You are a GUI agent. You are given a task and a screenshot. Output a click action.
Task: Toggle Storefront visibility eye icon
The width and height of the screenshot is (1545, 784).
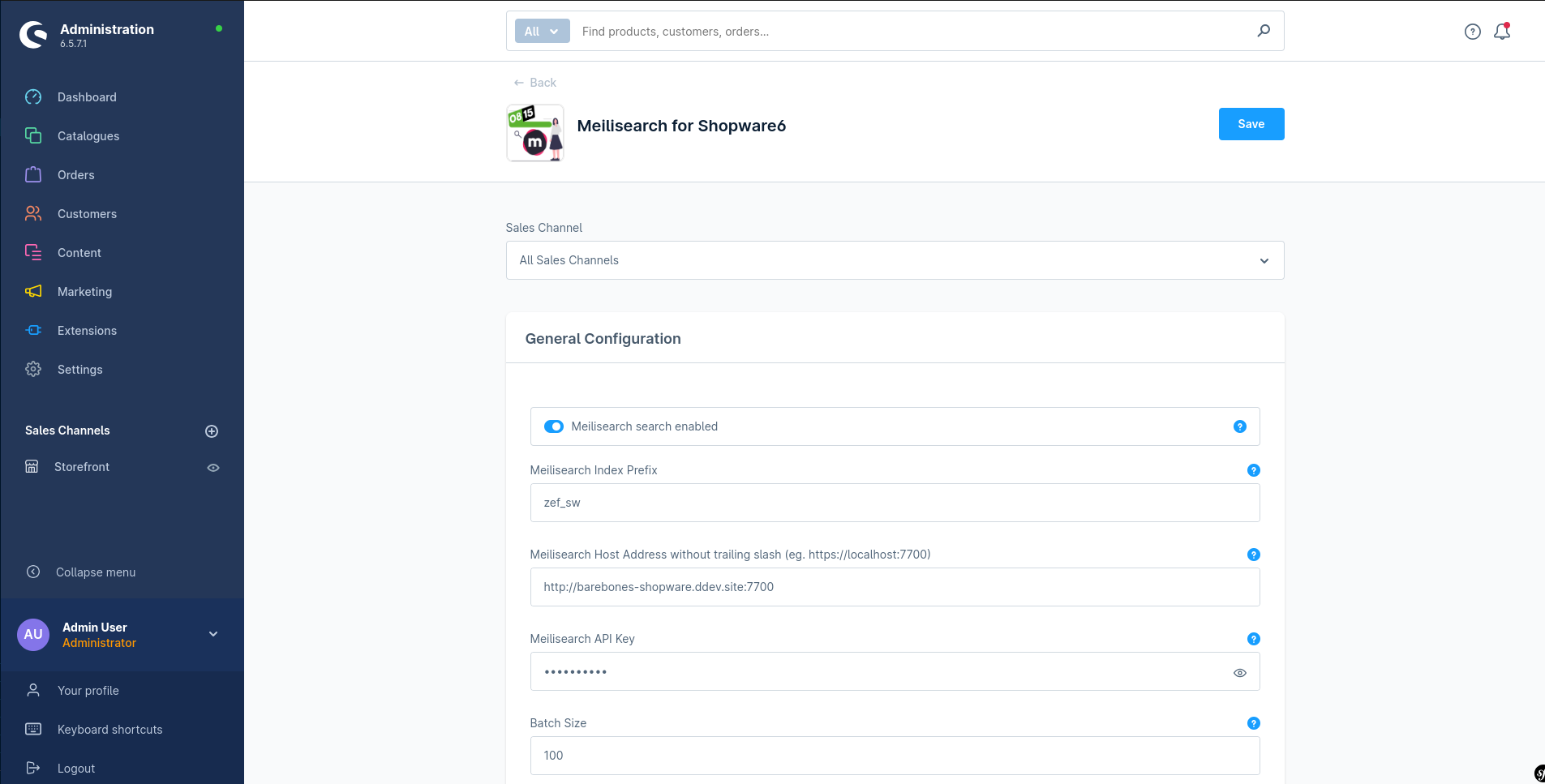tap(213, 468)
